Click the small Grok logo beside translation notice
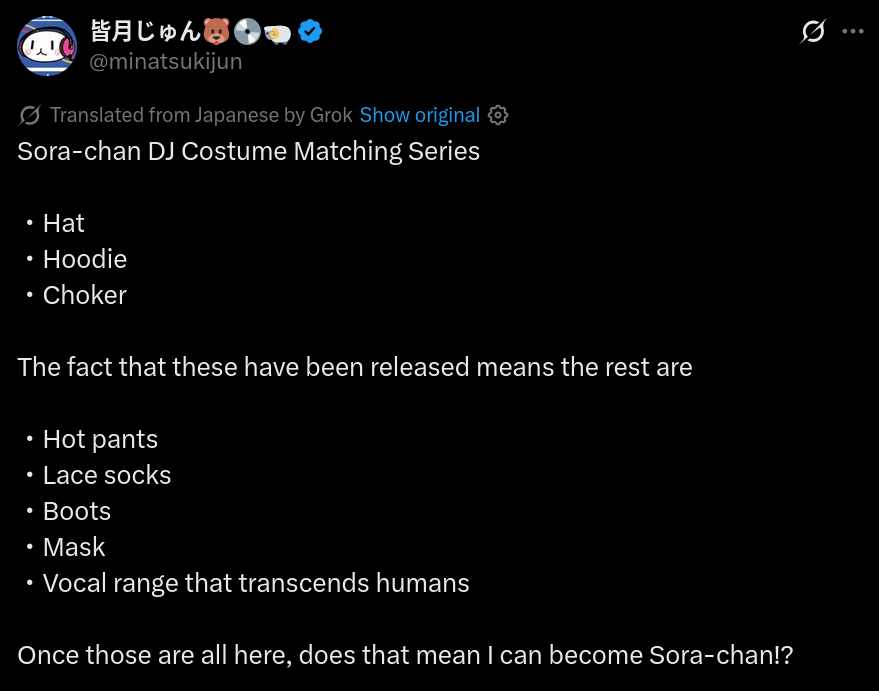 tap(29, 115)
